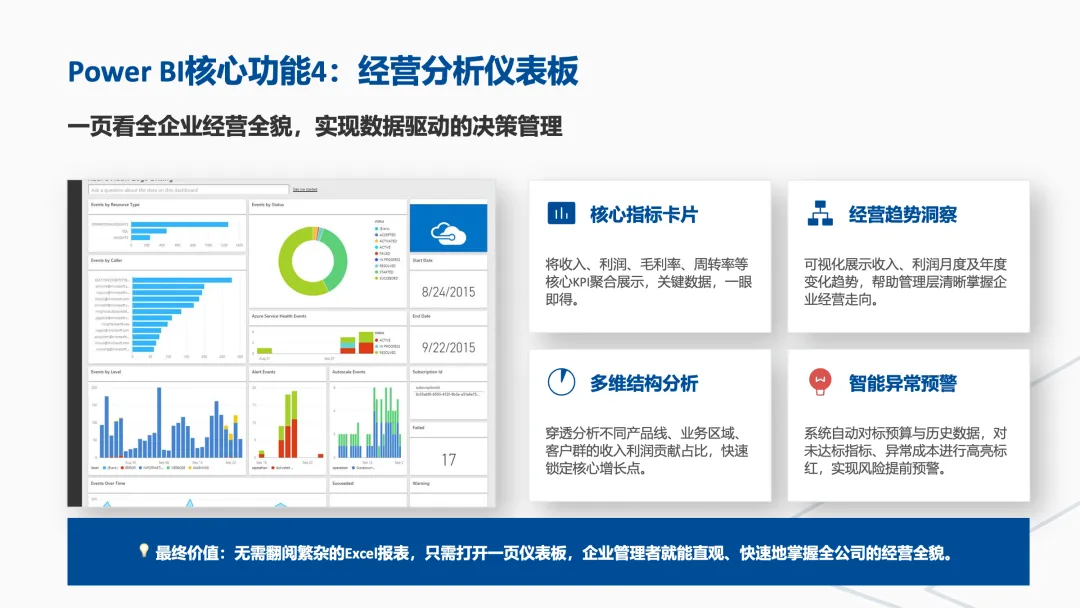Click the hierarchy icon beside 经营趋势洞察
This screenshot has width=1080, height=608.
pos(820,213)
